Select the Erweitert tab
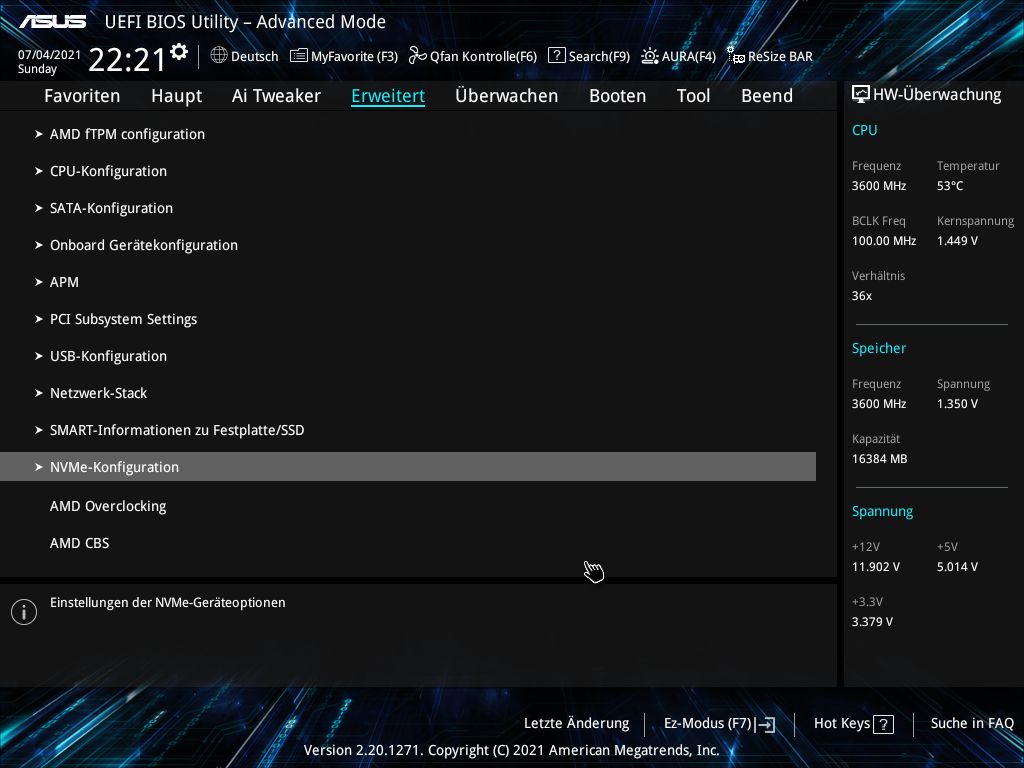Screen dimensions: 1024x768 388,96
